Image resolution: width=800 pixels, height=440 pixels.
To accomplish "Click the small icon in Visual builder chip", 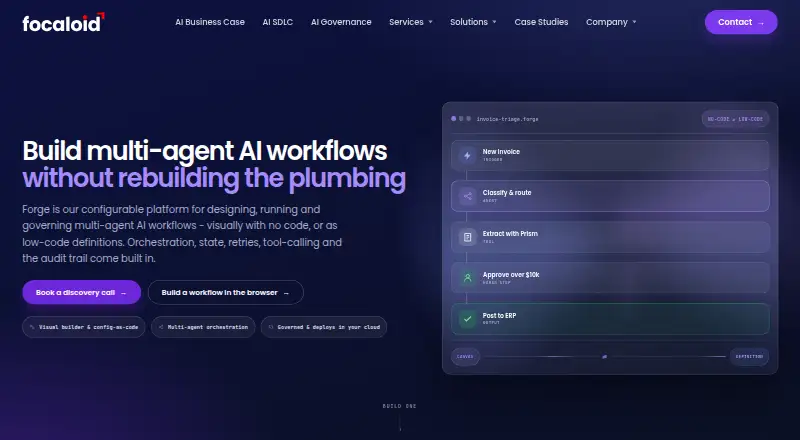I will pyautogui.click(x=32, y=327).
